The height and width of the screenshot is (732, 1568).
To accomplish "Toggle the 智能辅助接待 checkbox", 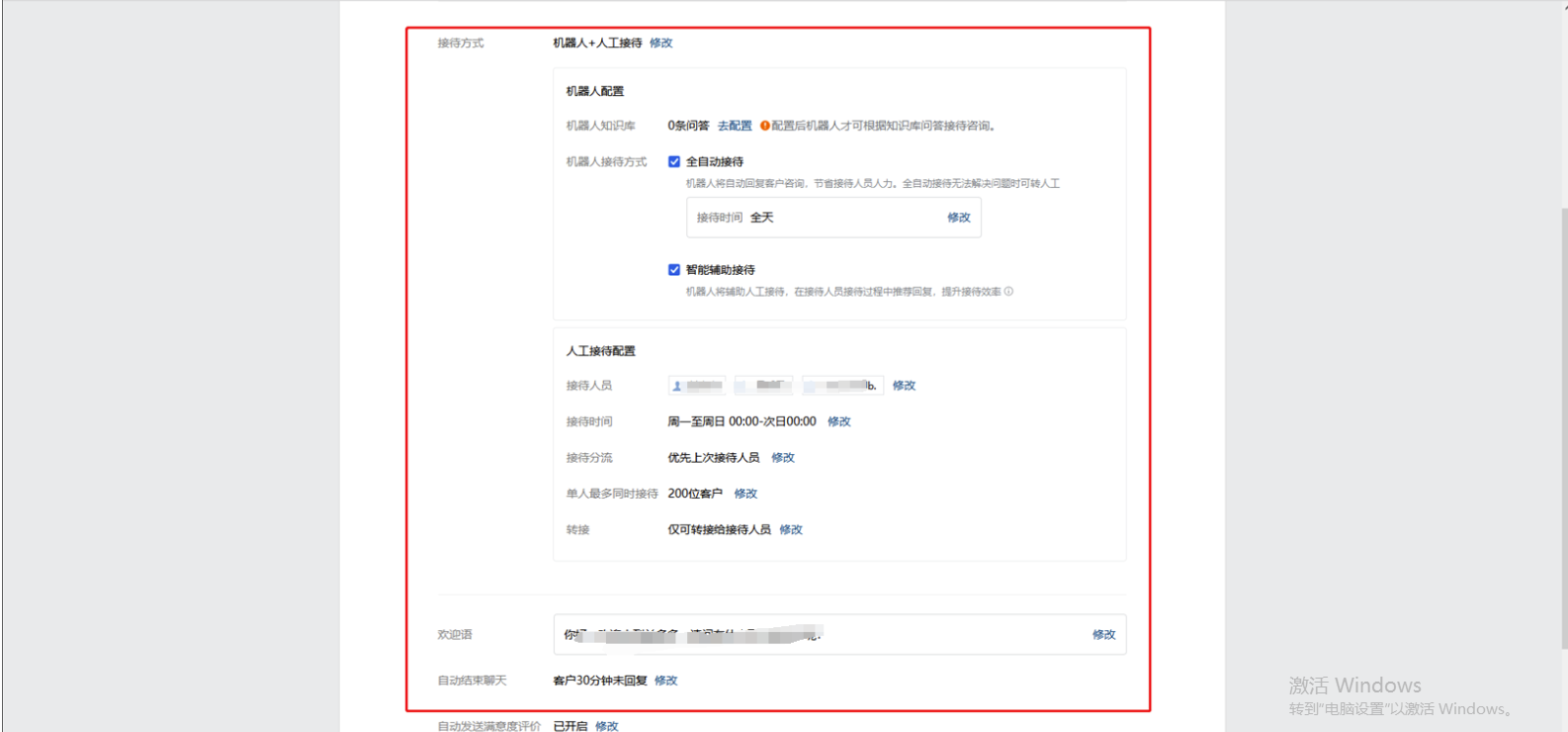I will [x=674, y=270].
